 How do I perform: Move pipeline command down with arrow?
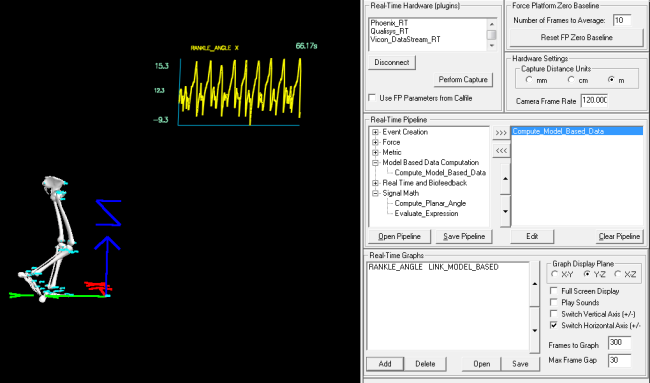505,211
